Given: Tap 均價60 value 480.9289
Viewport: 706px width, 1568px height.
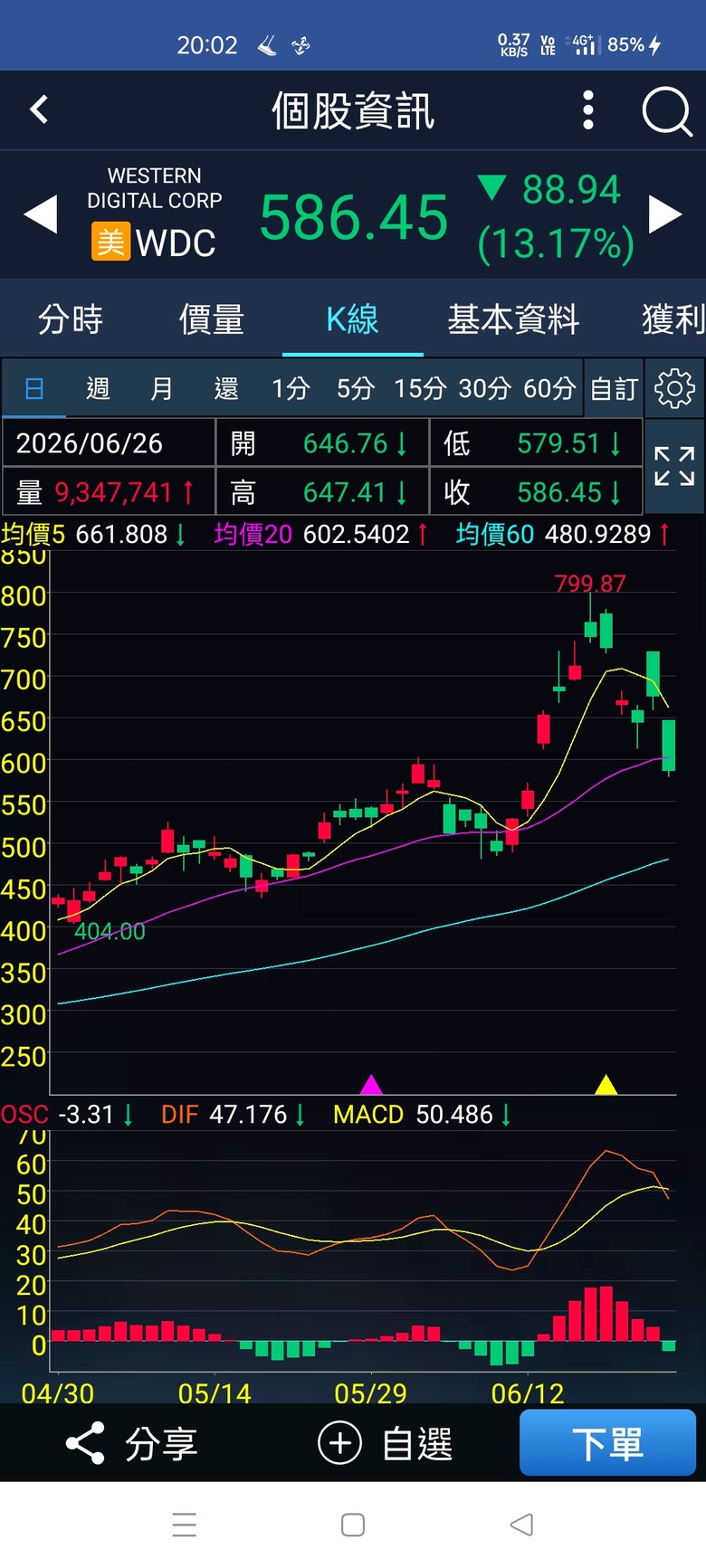Looking at the screenshot, I should click(x=597, y=535).
